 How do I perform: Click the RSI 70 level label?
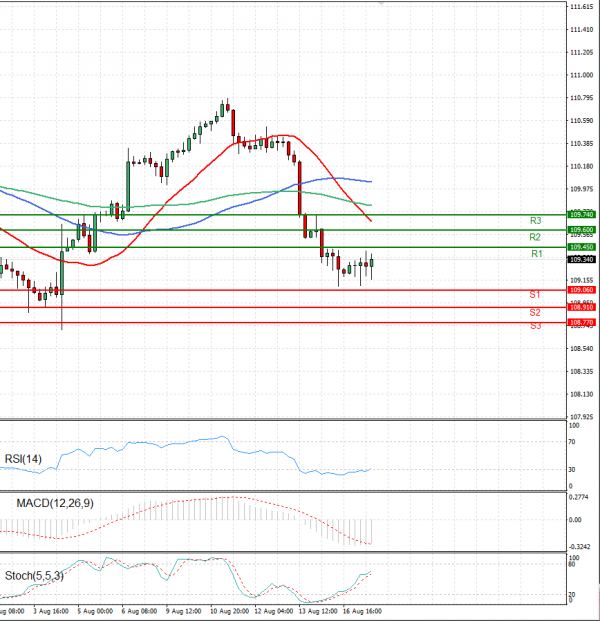[x=572, y=442]
